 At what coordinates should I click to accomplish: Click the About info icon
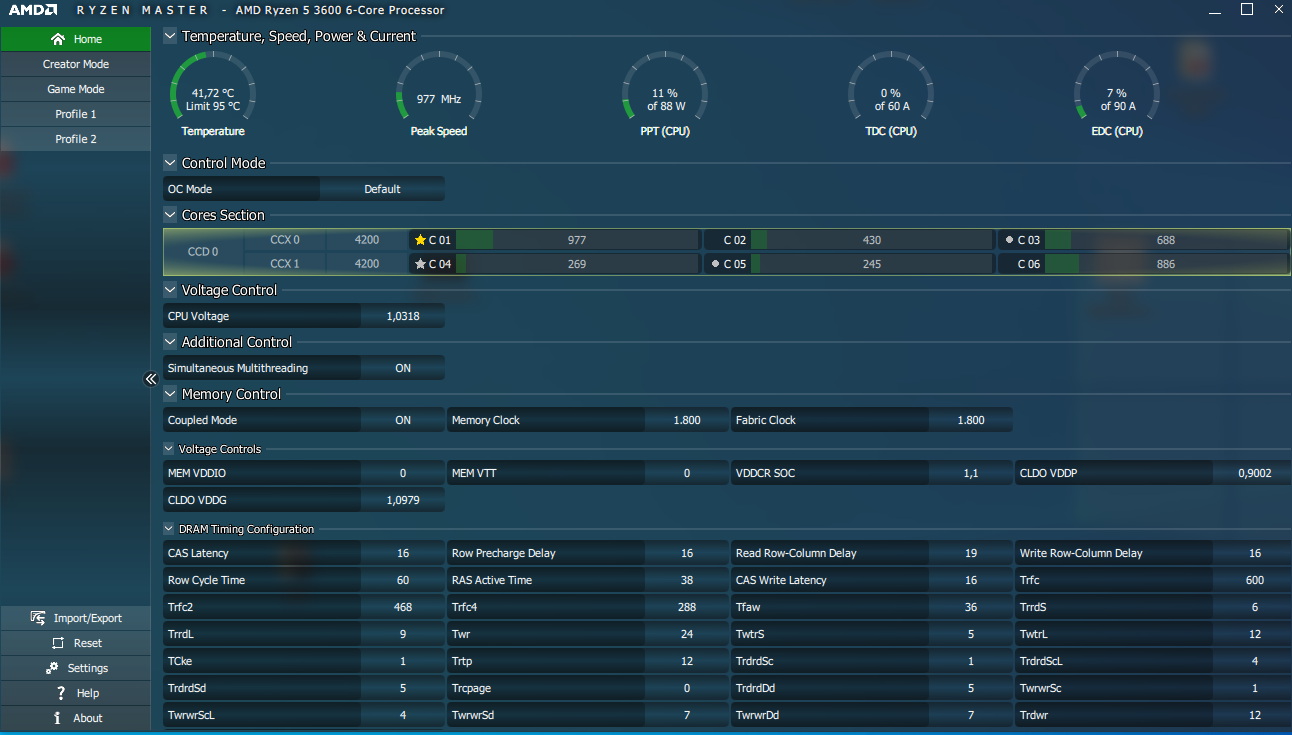[x=58, y=718]
